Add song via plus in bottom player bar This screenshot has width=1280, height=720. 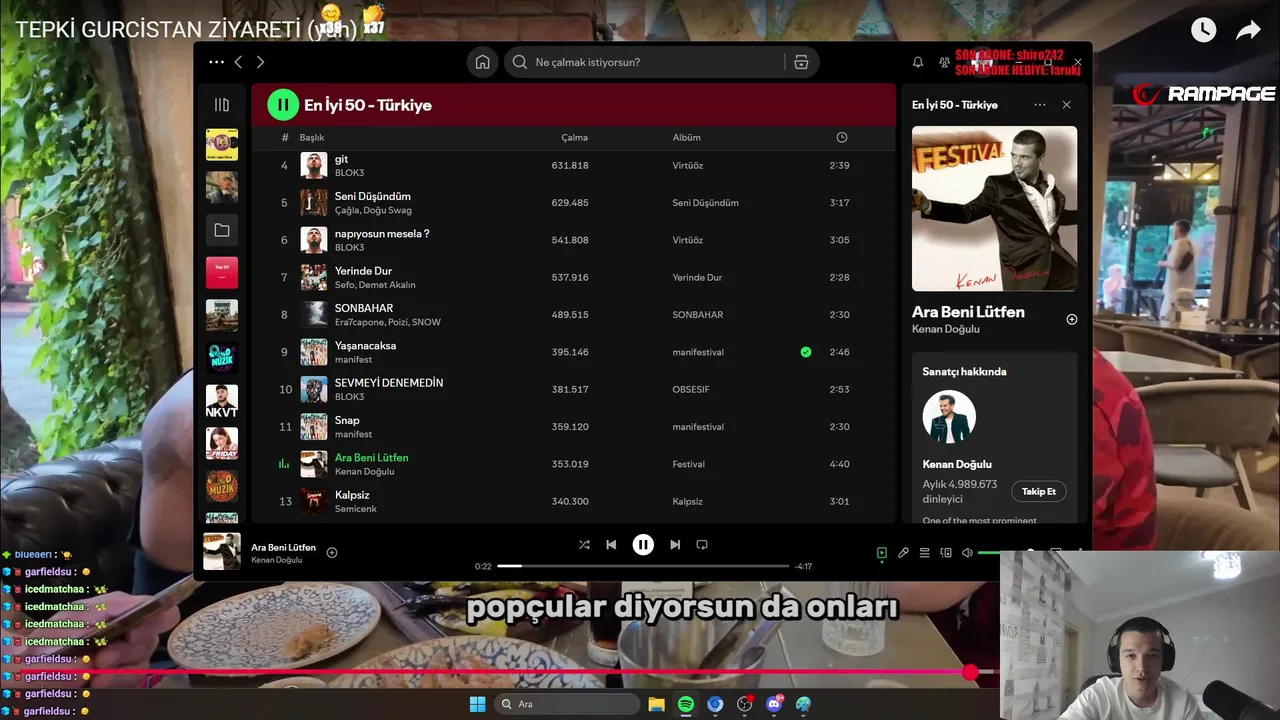click(x=332, y=553)
